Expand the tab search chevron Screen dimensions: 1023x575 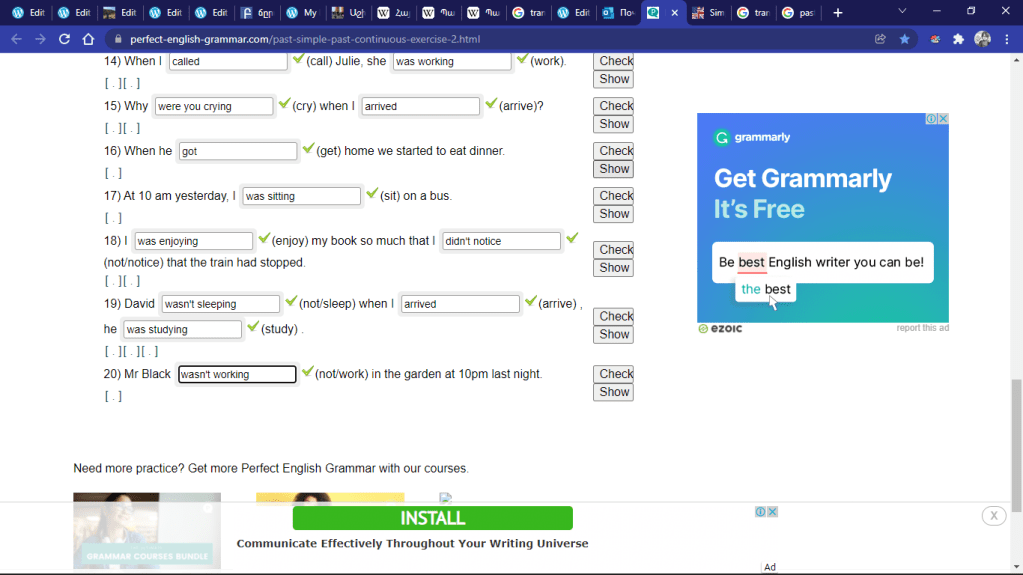tap(902, 12)
